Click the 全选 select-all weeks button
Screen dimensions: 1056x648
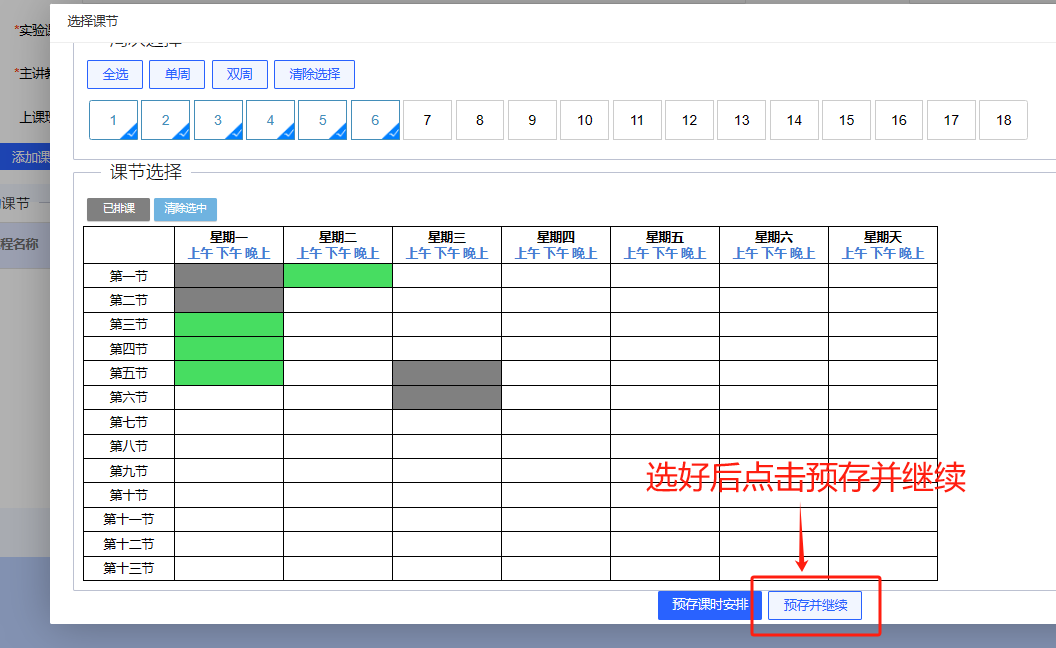coord(115,74)
